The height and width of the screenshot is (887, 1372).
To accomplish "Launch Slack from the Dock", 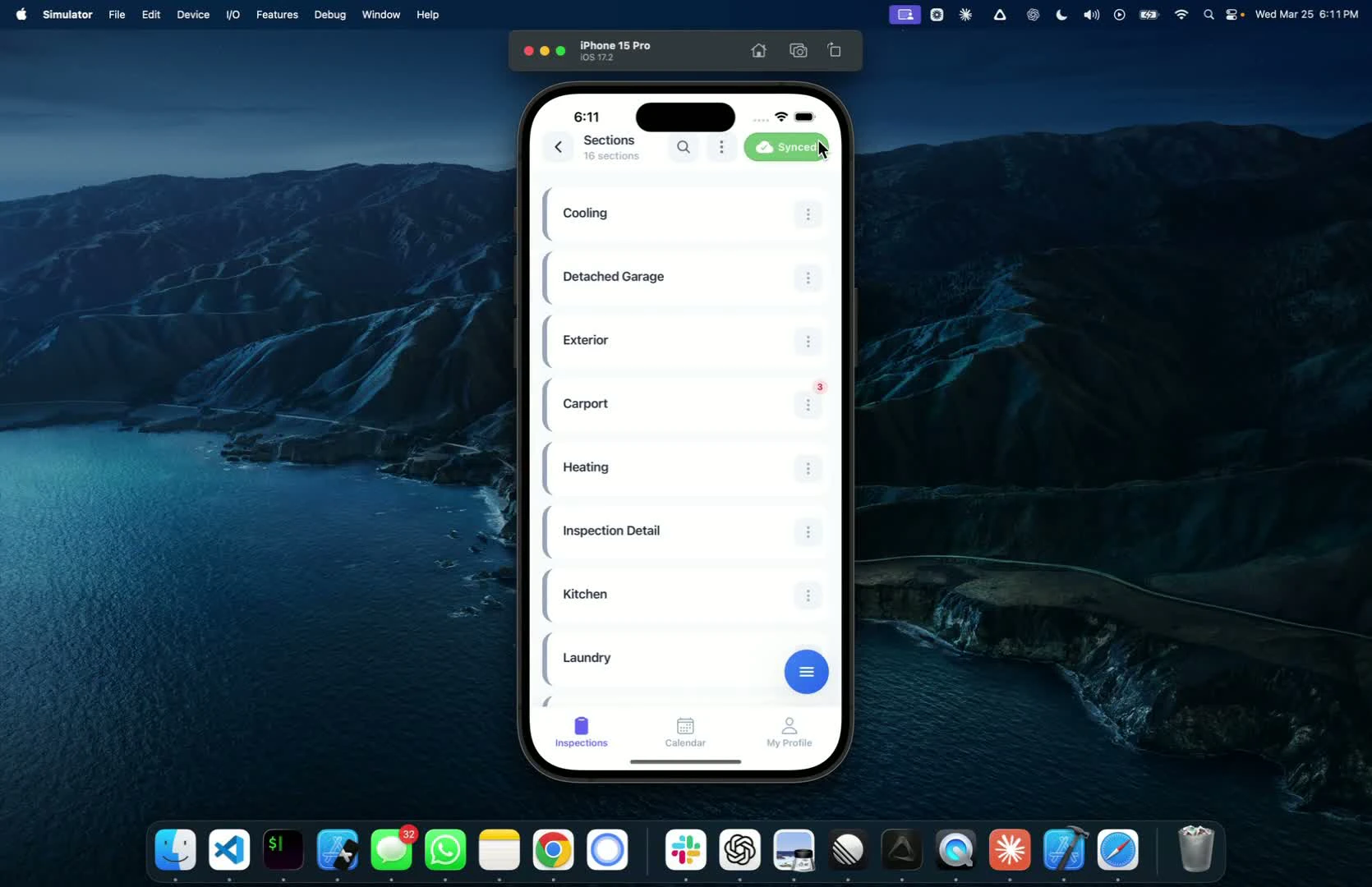I will pos(685,850).
